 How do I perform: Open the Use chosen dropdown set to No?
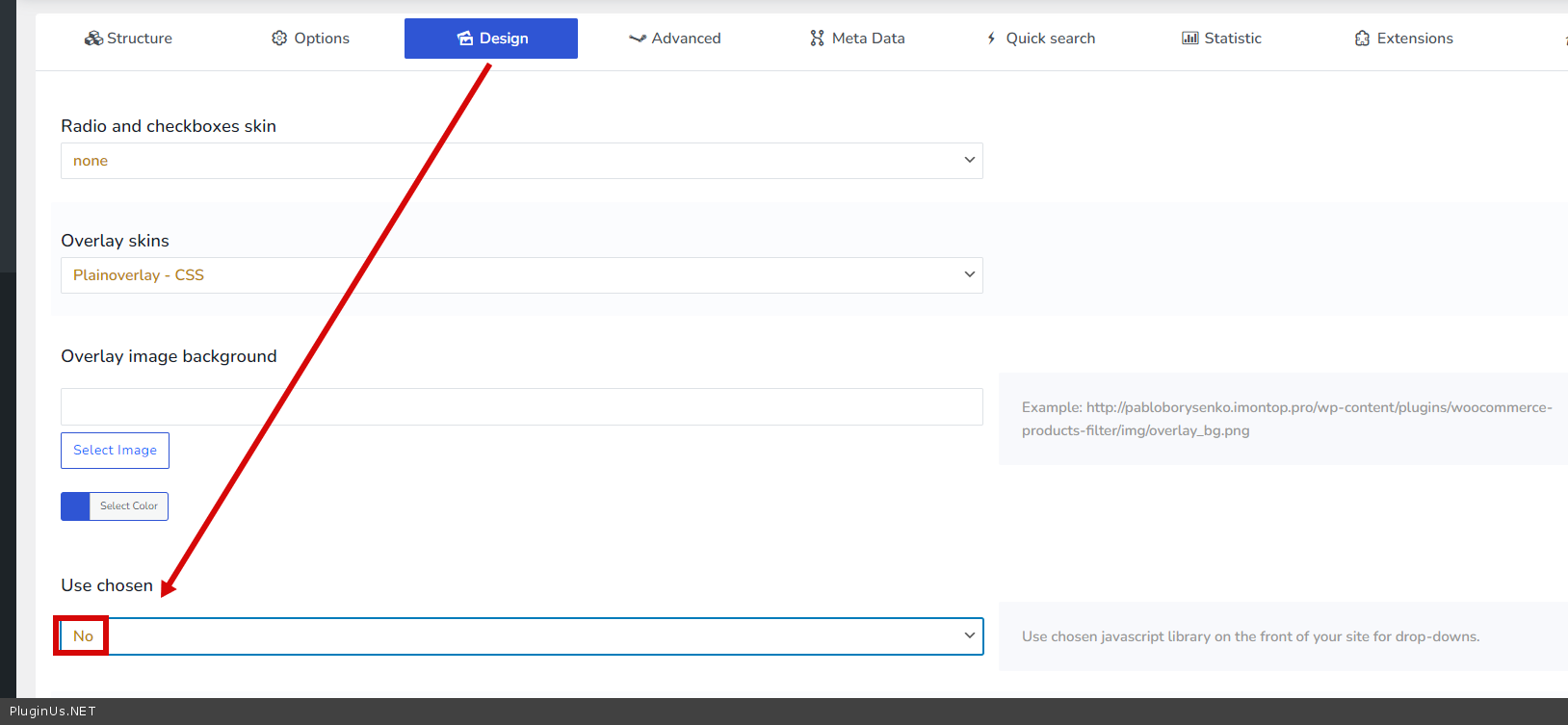pyautogui.click(x=520, y=636)
